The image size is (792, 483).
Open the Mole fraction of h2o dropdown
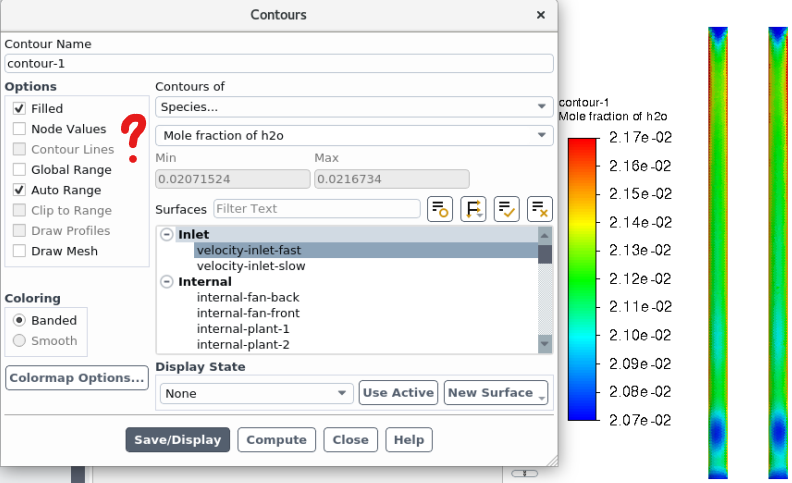pyautogui.click(x=354, y=135)
